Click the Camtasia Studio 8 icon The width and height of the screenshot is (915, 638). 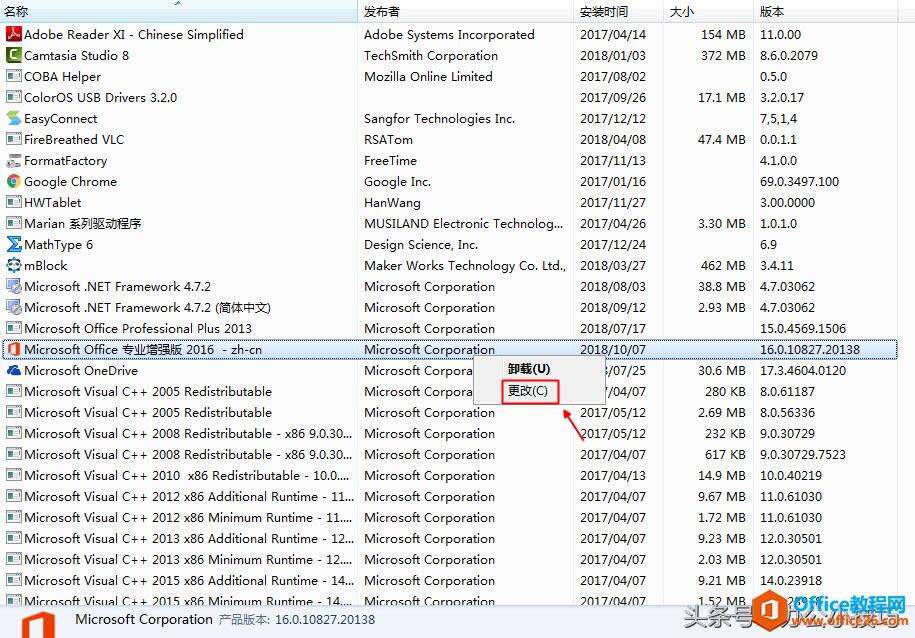[x=12, y=55]
